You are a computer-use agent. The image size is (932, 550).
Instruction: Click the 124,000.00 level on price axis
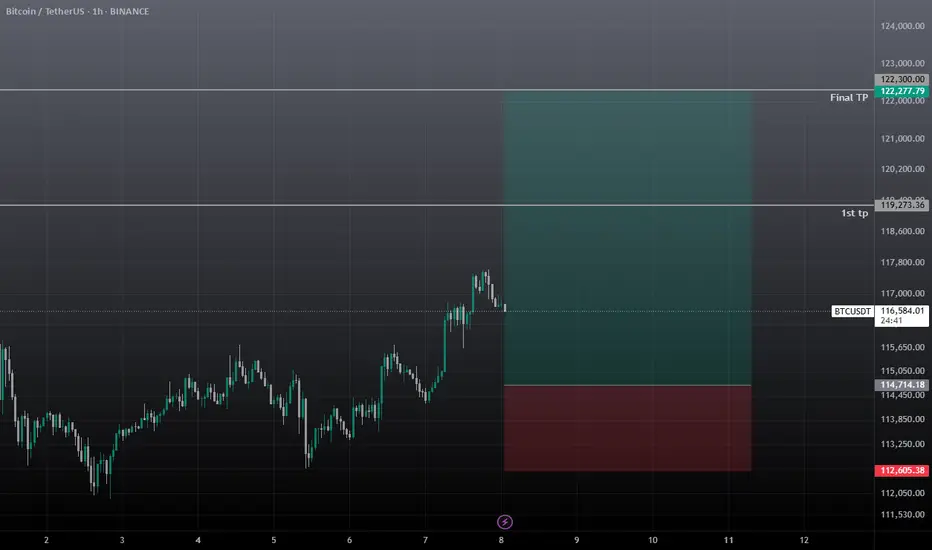coord(902,26)
